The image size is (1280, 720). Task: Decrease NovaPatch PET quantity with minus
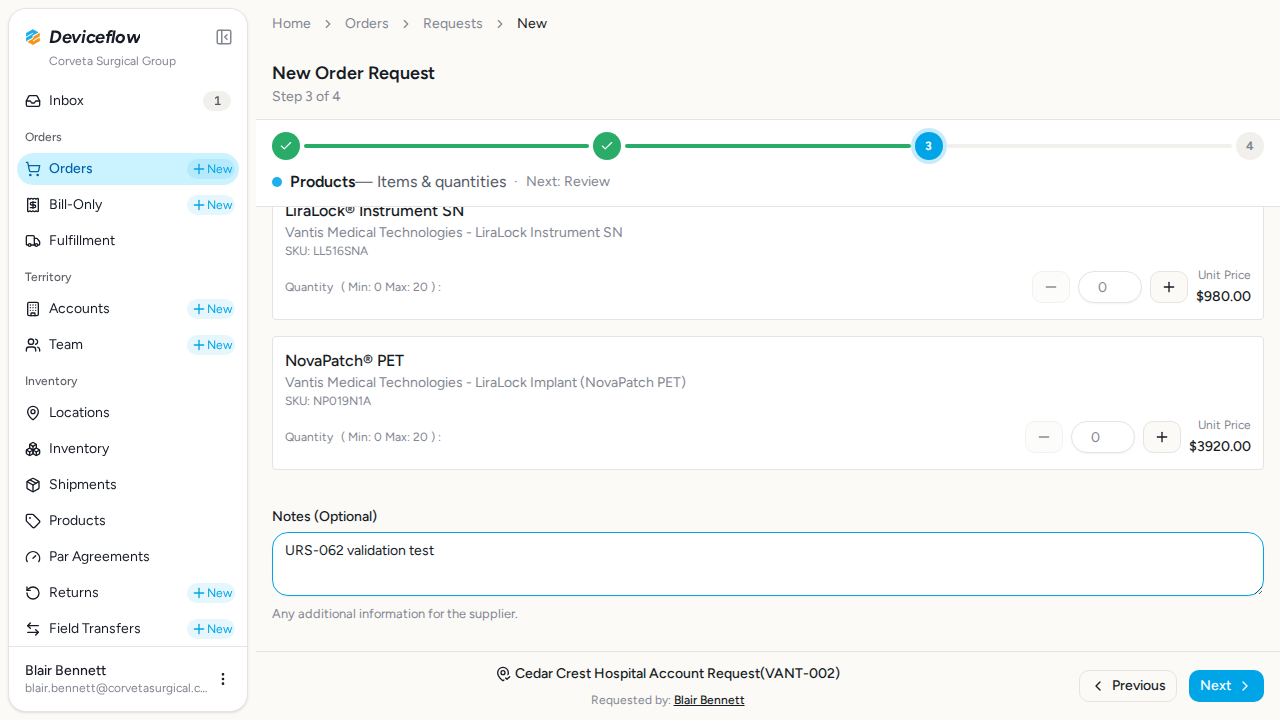coord(1044,437)
